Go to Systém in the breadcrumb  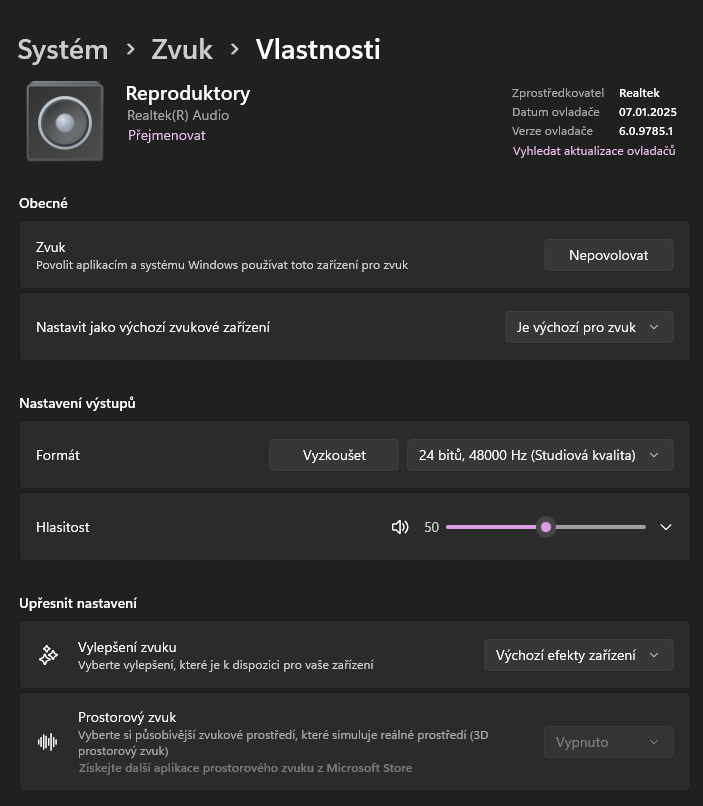(x=63, y=49)
